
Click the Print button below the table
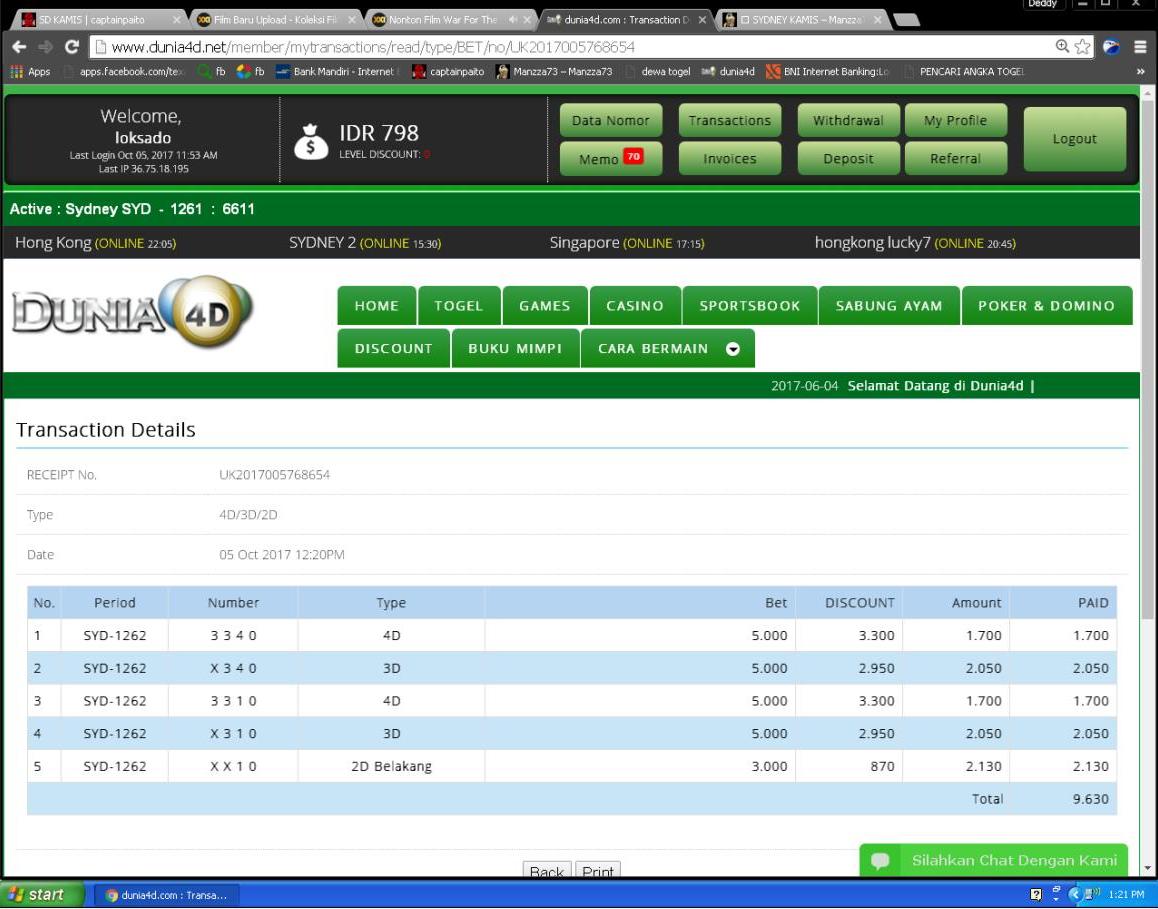(x=598, y=871)
